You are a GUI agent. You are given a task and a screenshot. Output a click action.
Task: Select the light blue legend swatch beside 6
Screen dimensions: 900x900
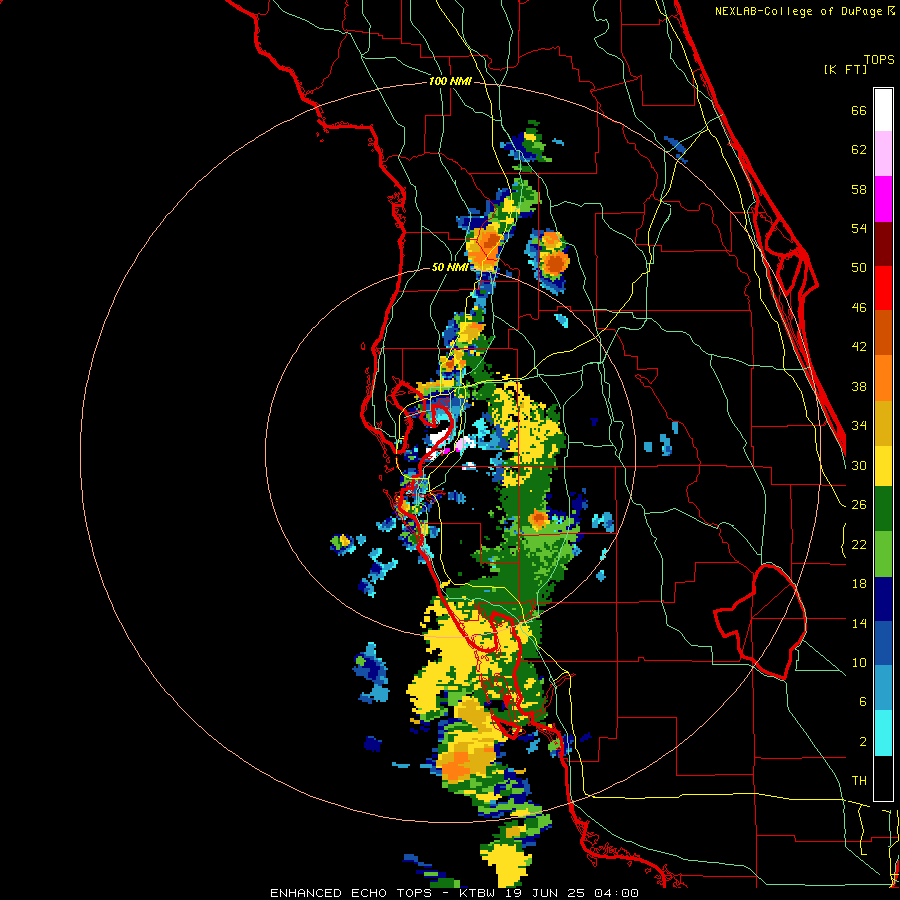883,688
